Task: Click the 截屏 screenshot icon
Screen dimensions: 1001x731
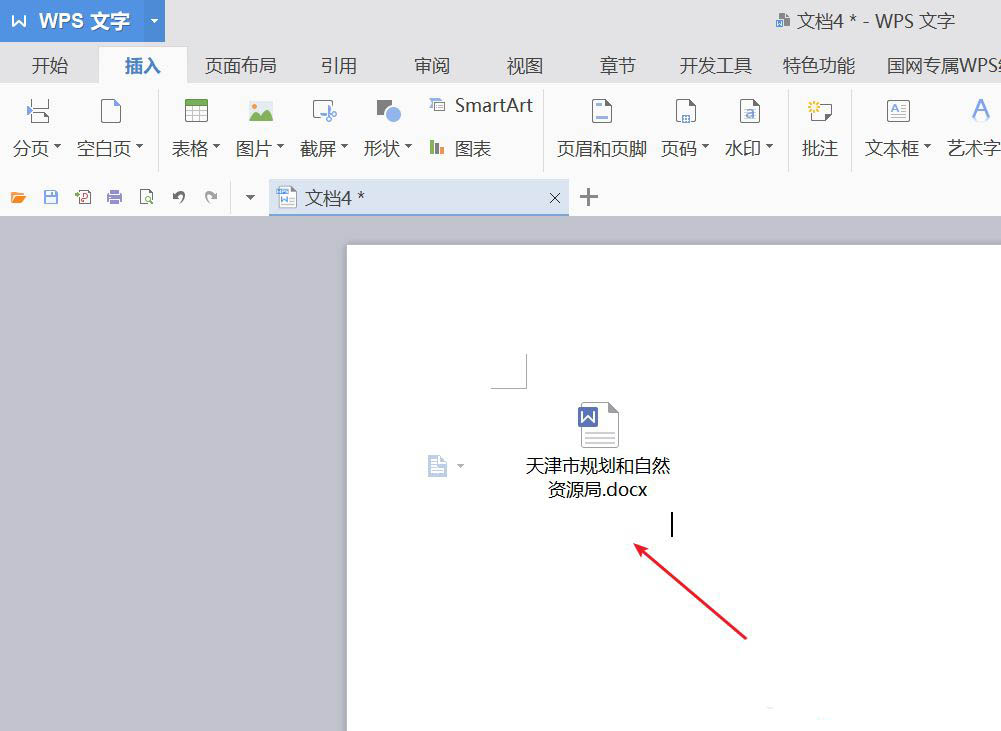Action: [324, 111]
